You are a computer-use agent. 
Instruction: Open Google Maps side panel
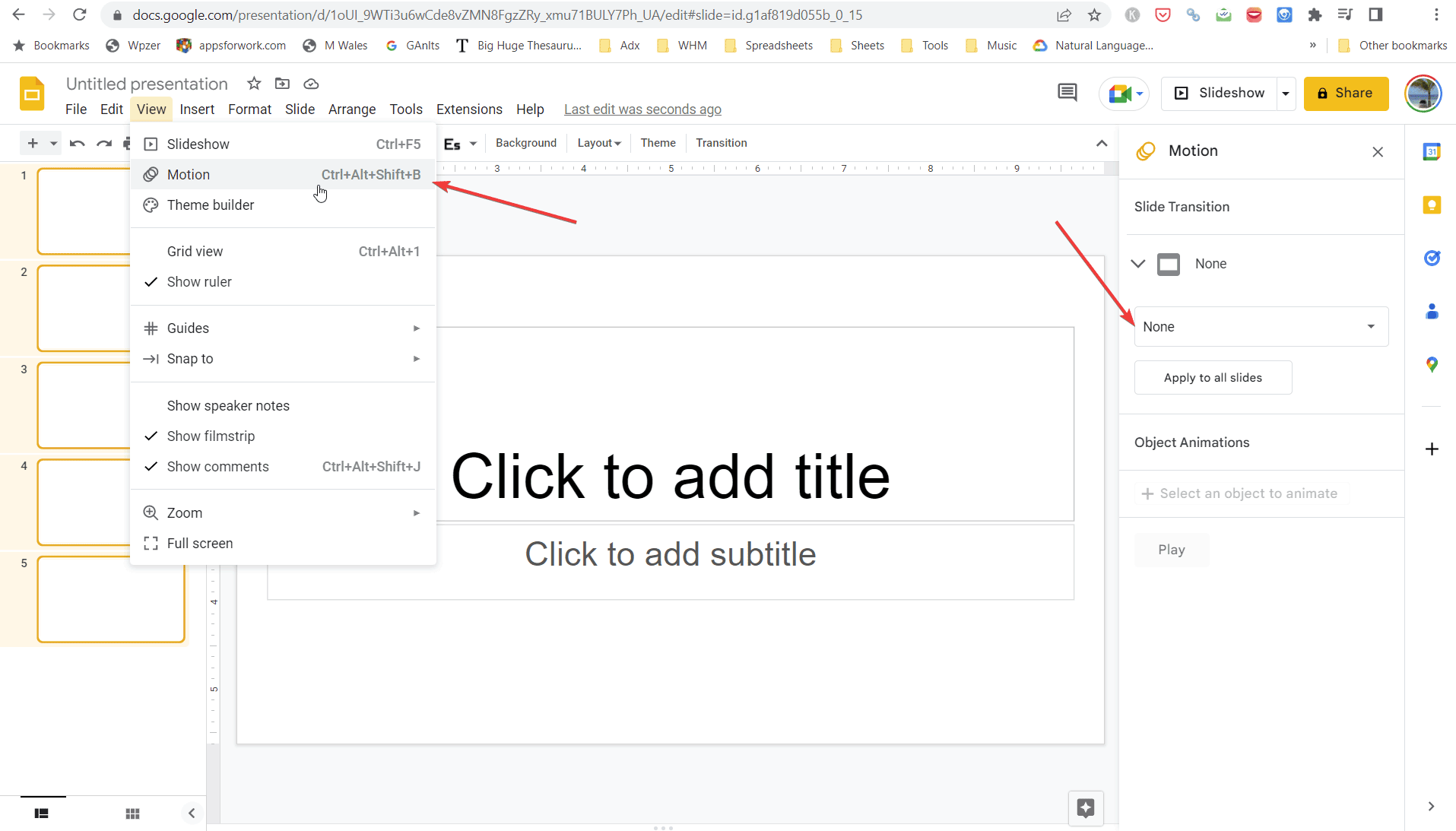[1432, 365]
